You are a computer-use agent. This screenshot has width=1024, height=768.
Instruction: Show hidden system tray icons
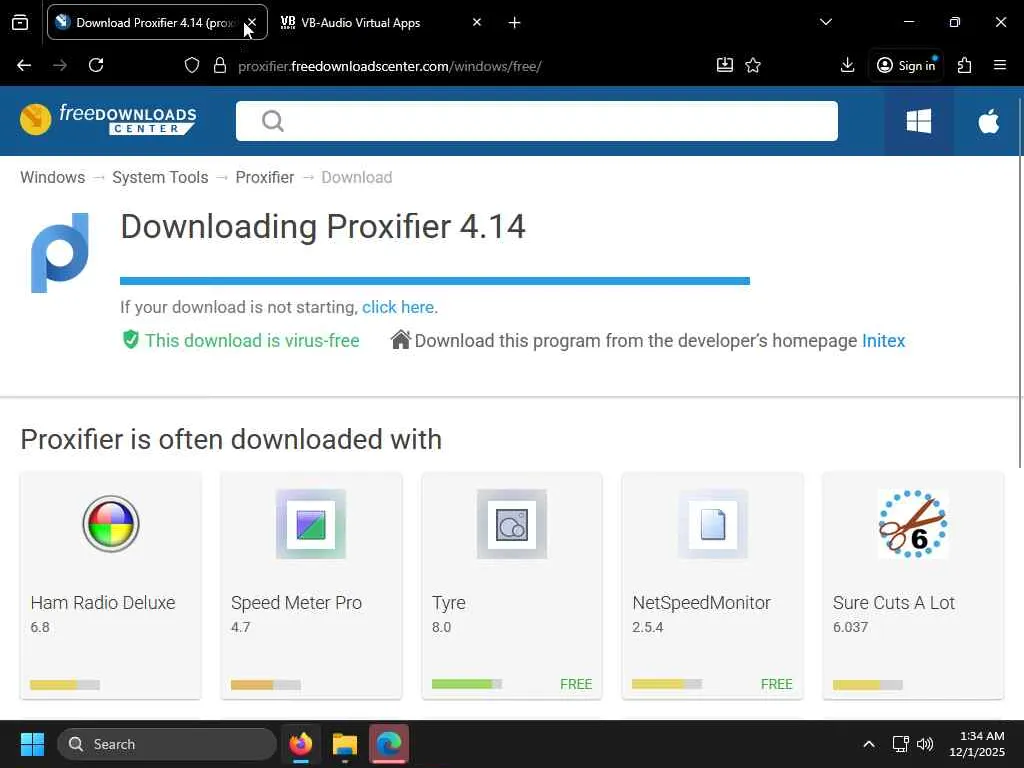pos(869,744)
